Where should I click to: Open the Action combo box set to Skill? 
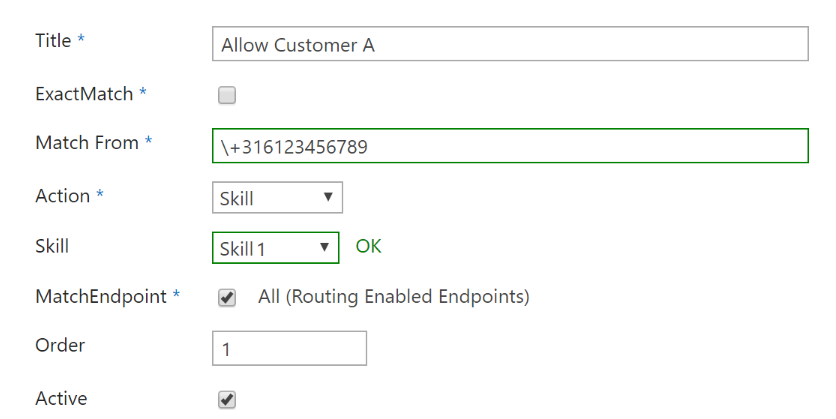(277, 197)
